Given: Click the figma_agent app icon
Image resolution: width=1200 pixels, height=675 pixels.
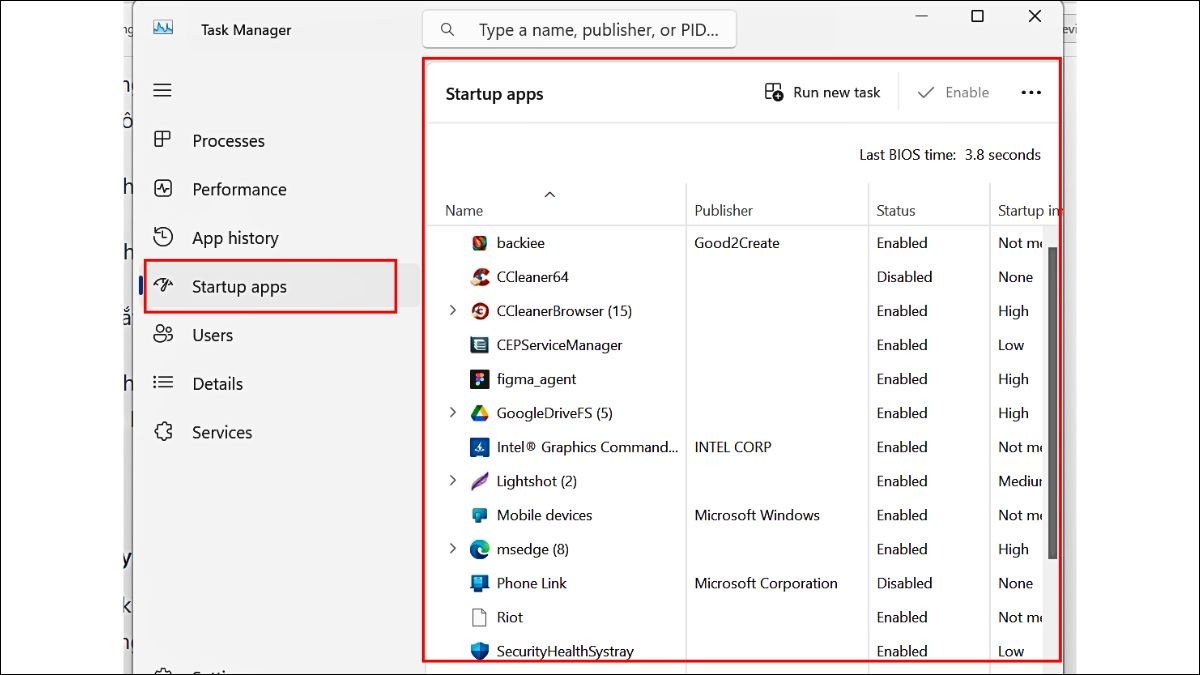Looking at the screenshot, I should point(479,378).
